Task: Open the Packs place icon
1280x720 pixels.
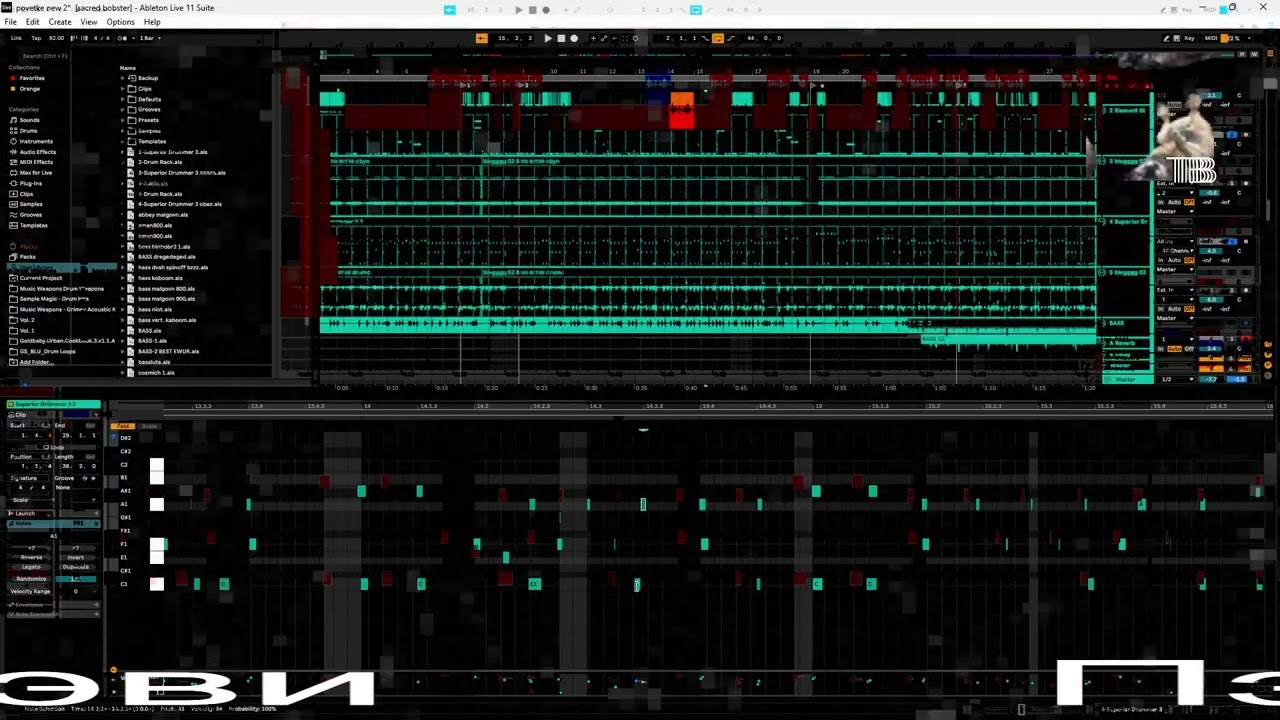Action: pos(13,257)
